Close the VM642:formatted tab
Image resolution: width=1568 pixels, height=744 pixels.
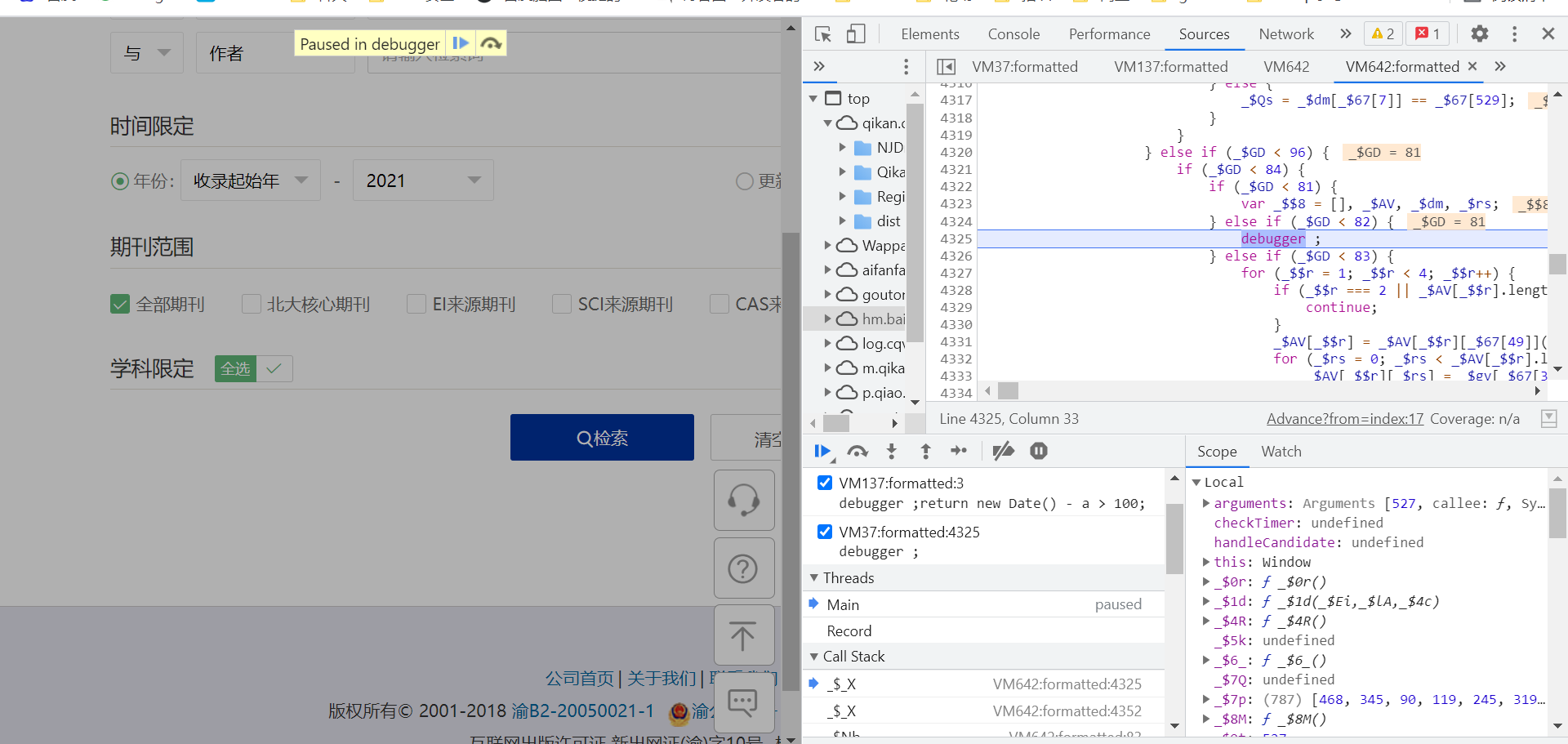click(x=1472, y=66)
